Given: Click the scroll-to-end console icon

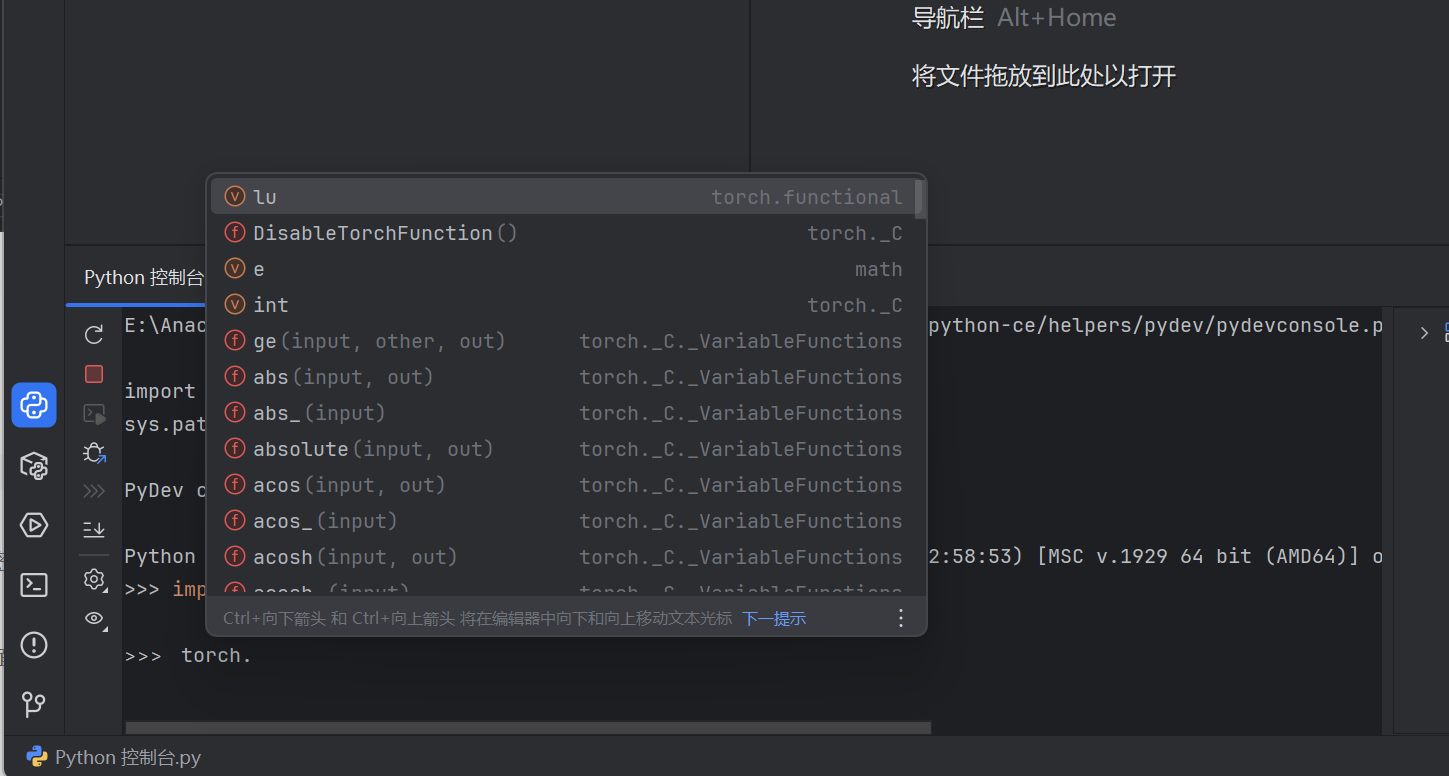Looking at the screenshot, I should 93,528.
